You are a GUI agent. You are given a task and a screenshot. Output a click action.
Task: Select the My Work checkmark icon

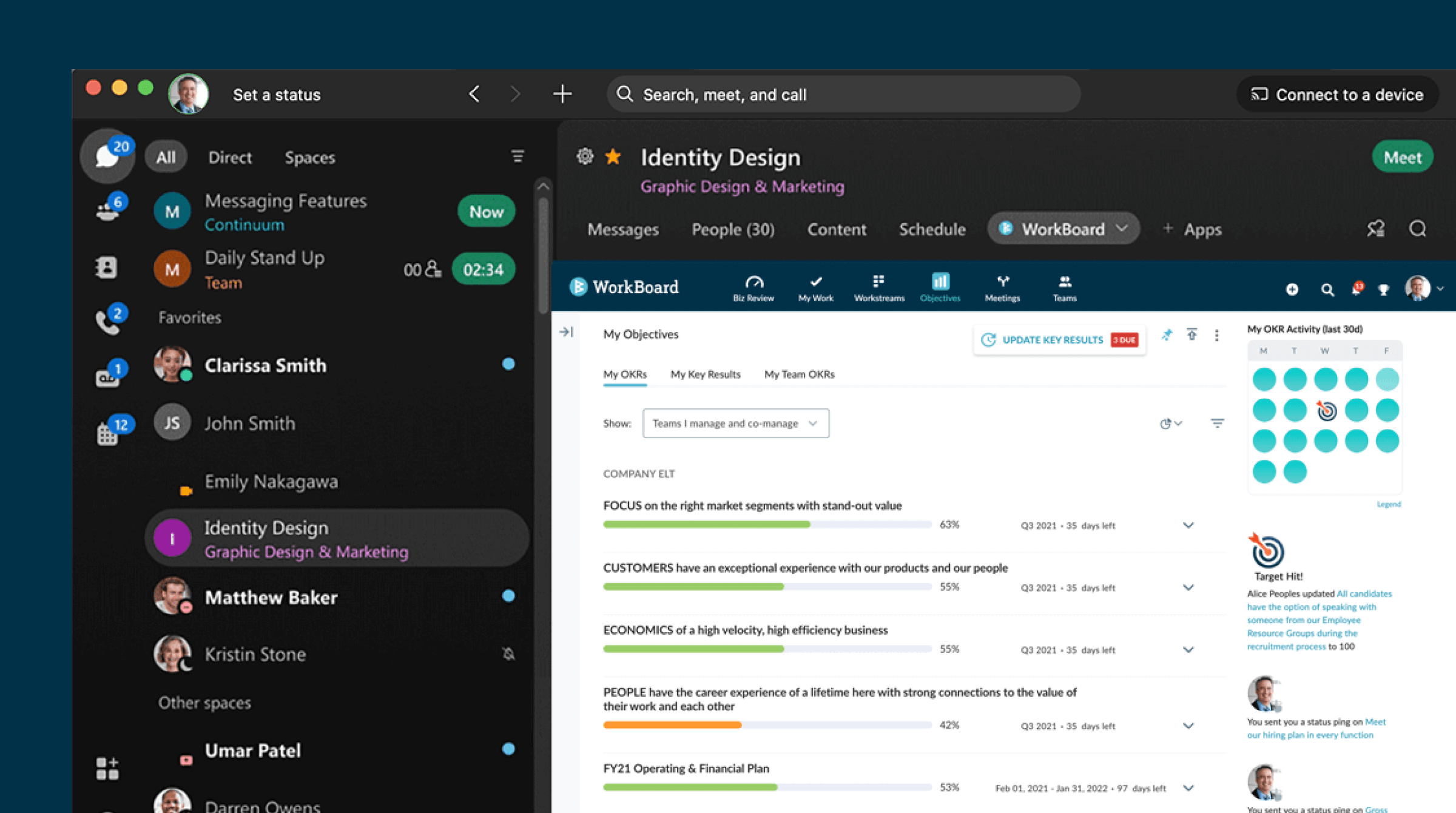(815, 285)
